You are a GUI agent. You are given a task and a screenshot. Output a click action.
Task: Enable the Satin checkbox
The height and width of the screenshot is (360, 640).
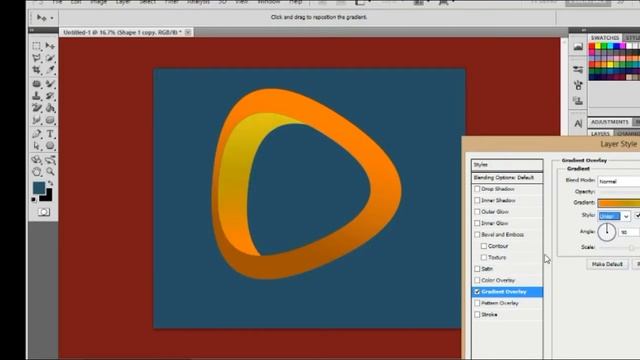pos(477,269)
